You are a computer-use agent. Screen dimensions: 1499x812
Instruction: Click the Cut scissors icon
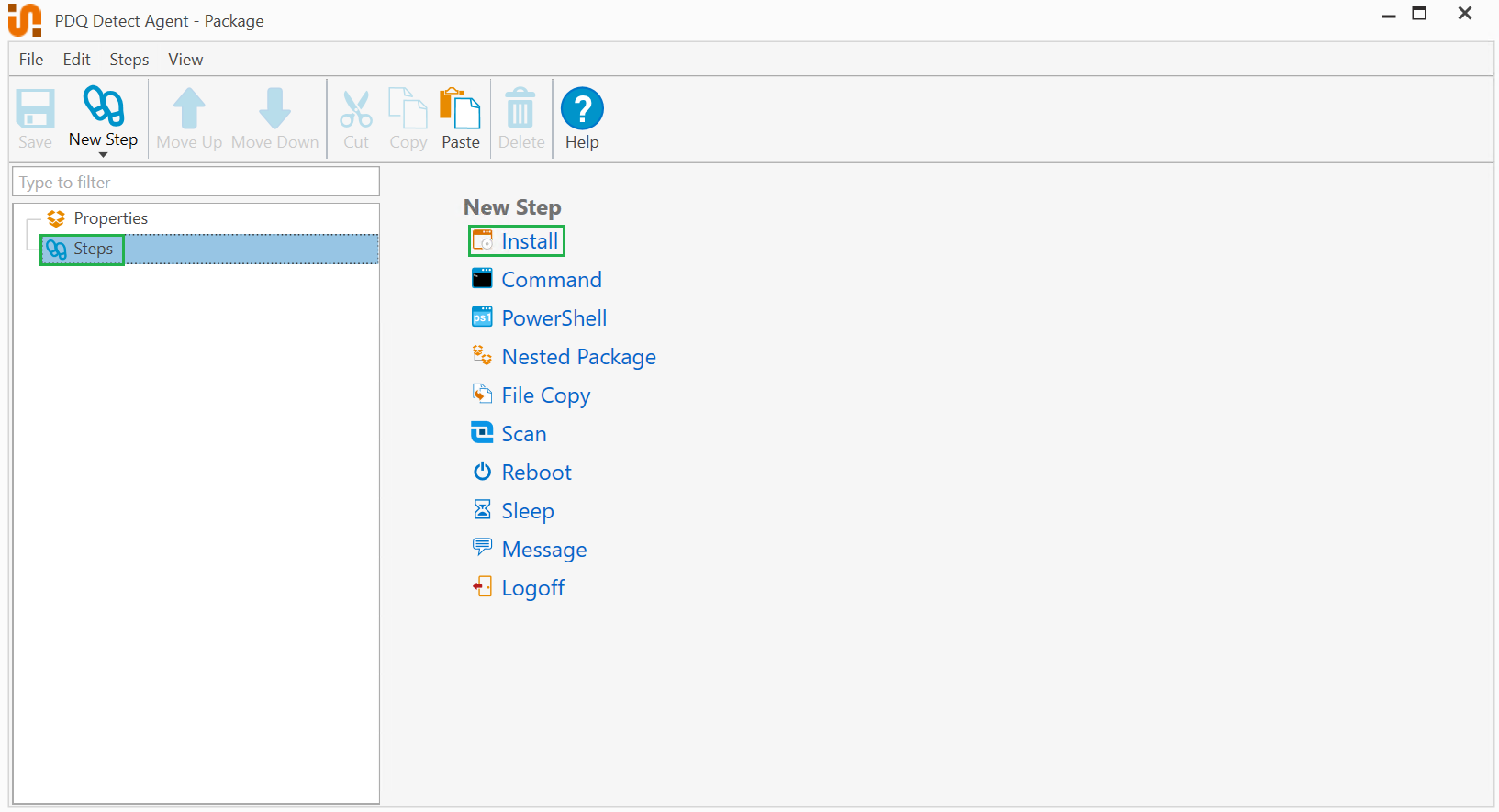[356, 109]
